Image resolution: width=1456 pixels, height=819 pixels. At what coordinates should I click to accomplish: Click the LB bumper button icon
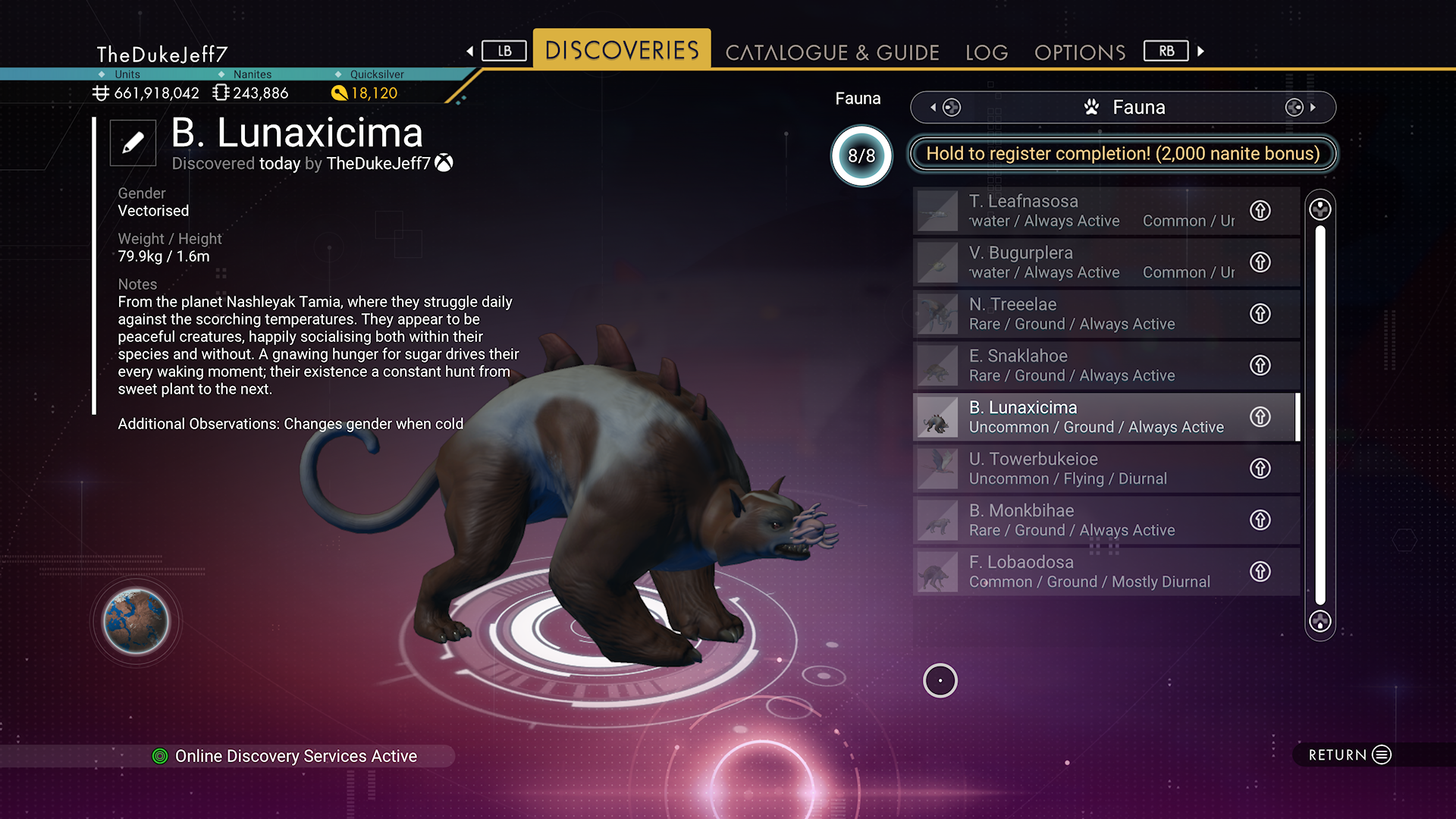tap(504, 52)
